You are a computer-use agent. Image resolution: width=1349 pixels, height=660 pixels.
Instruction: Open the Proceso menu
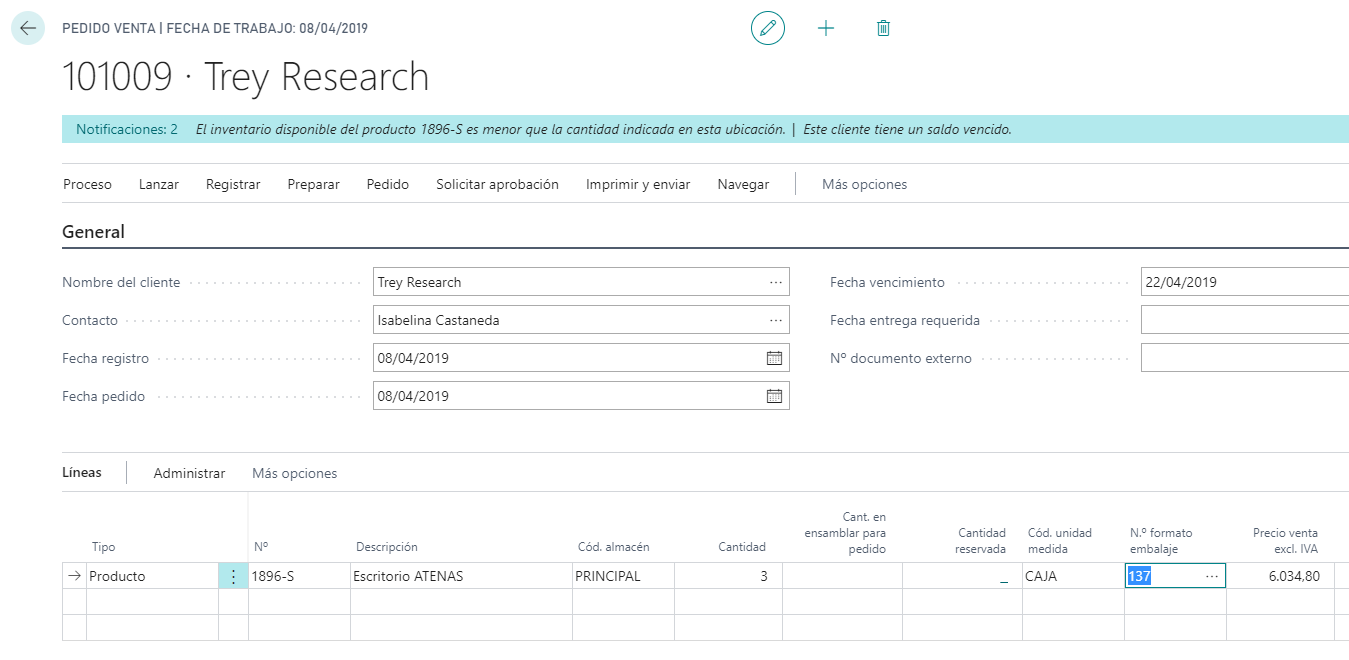point(88,184)
